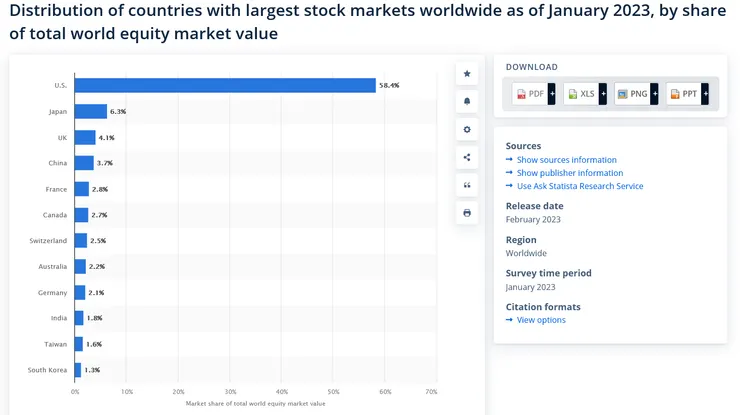This screenshot has width=740, height=415.
Task: Open Show sources information link
Action: click(566, 160)
